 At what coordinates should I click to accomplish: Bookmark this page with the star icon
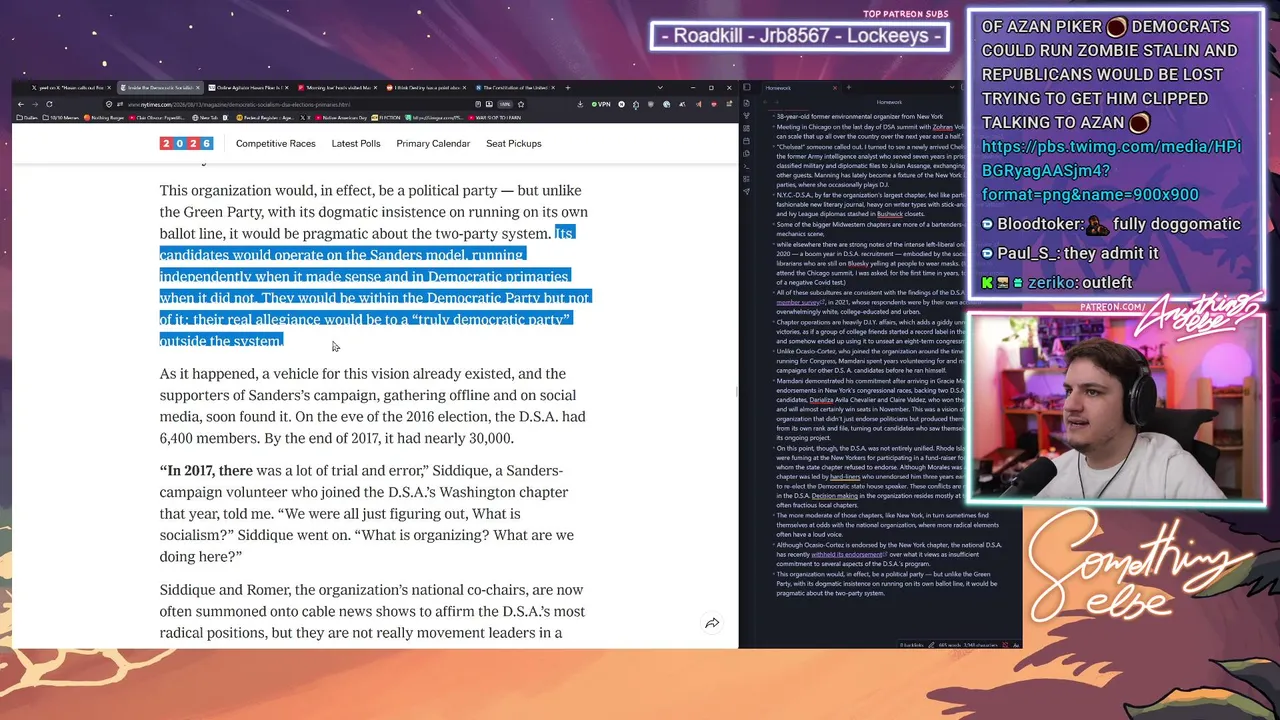tap(521, 104)
